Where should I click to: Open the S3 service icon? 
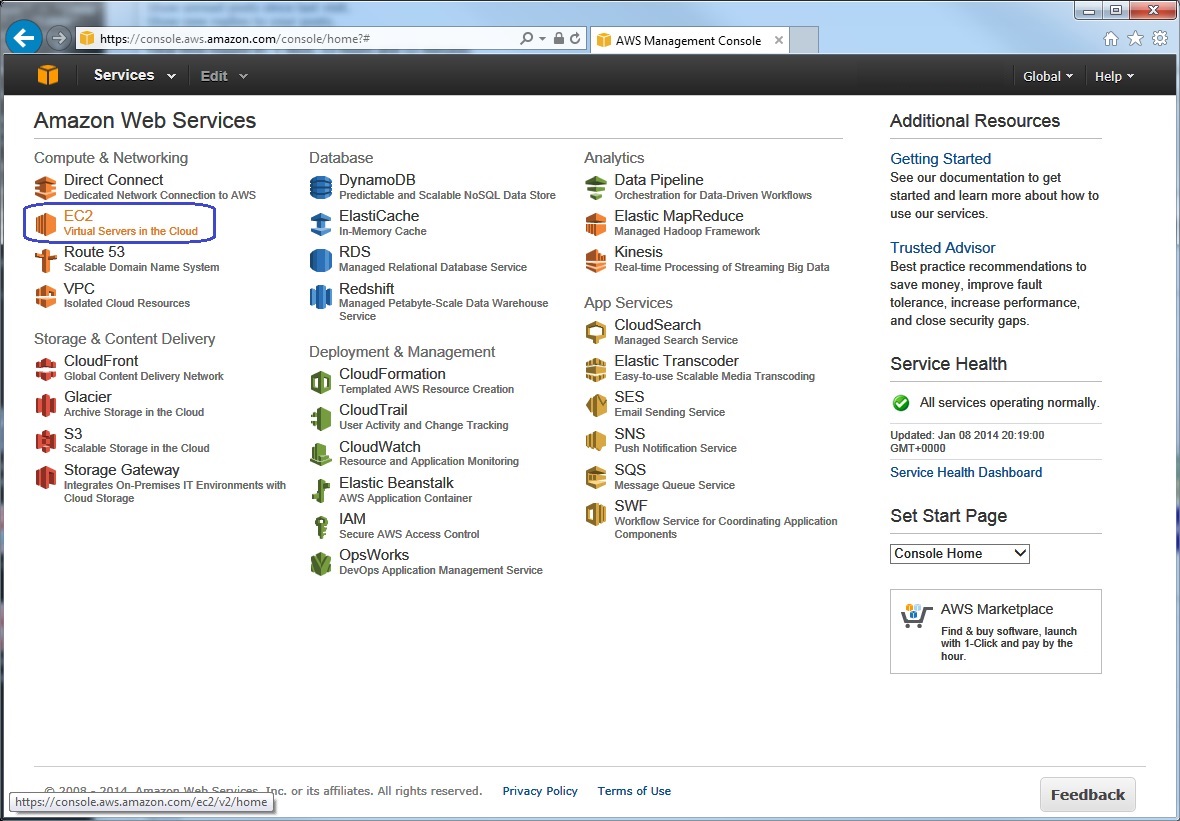(46, 441)
